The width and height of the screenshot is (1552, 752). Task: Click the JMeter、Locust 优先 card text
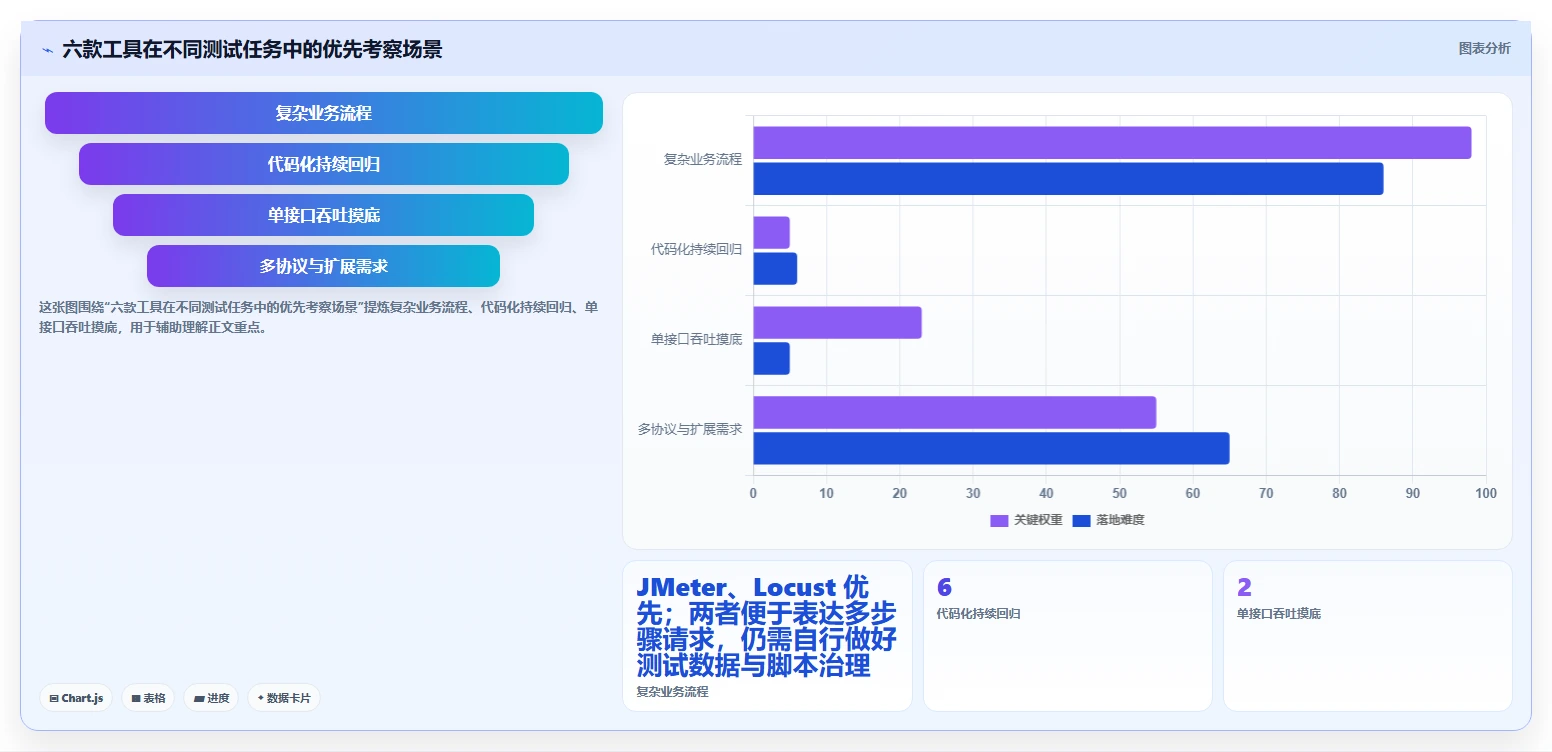click(x=767, y=626)
